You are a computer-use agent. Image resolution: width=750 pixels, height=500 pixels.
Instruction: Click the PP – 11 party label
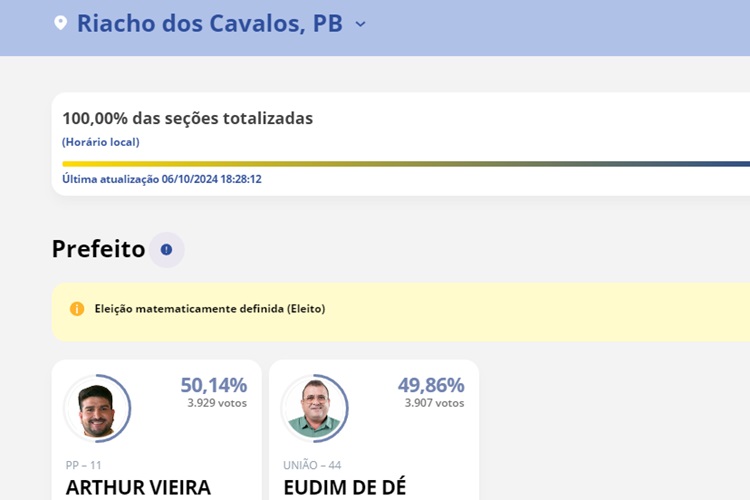[84, 465]
